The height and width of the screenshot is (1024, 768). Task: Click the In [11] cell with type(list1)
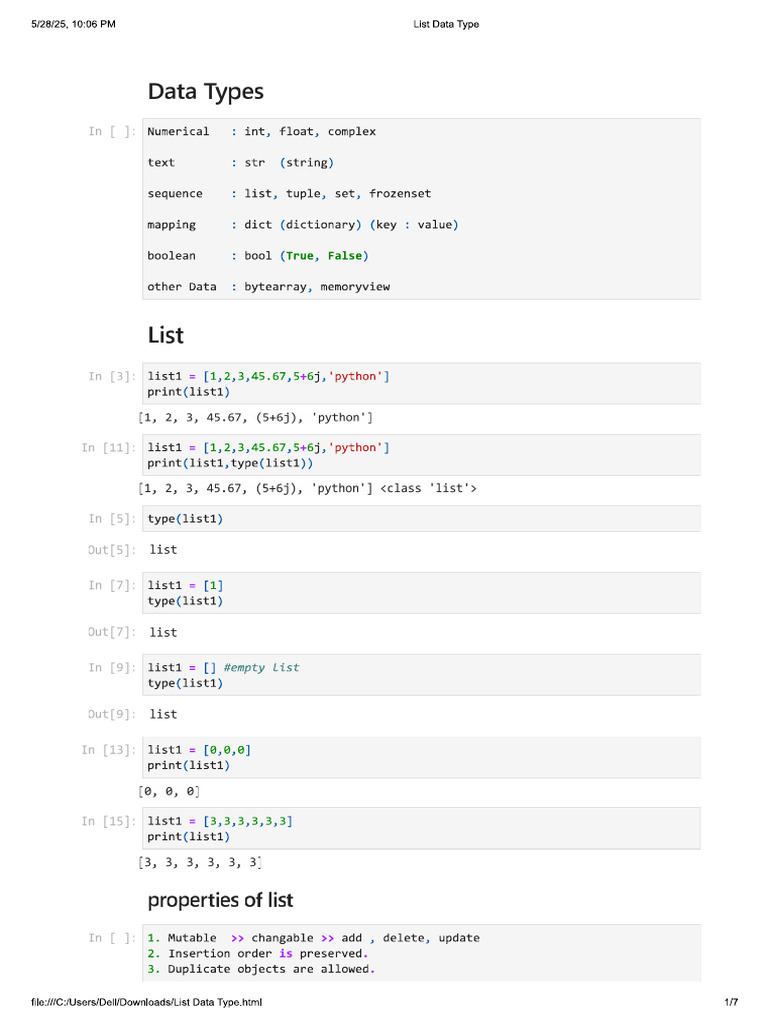(x=421, y=455)
